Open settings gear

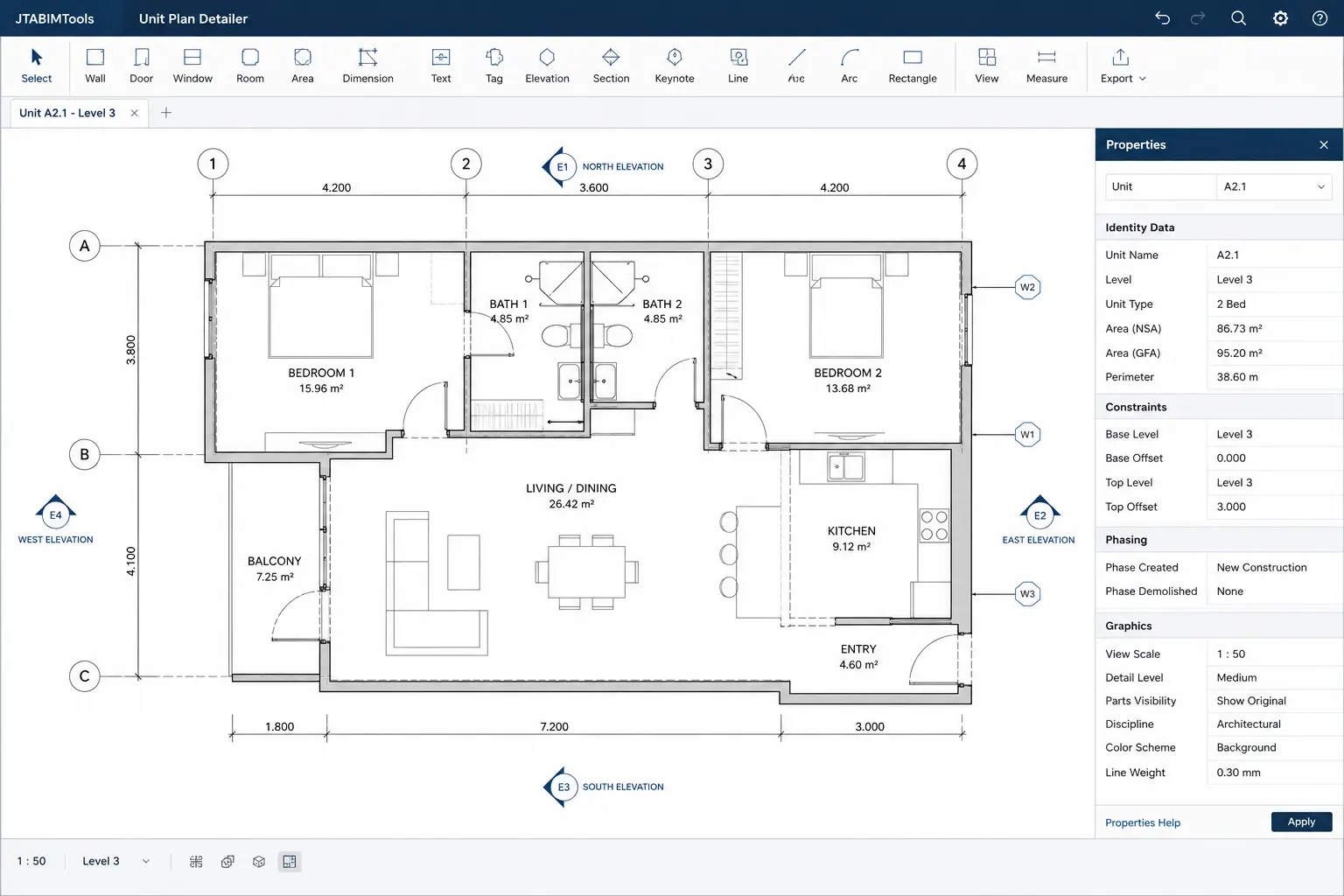coord(1280,18)
